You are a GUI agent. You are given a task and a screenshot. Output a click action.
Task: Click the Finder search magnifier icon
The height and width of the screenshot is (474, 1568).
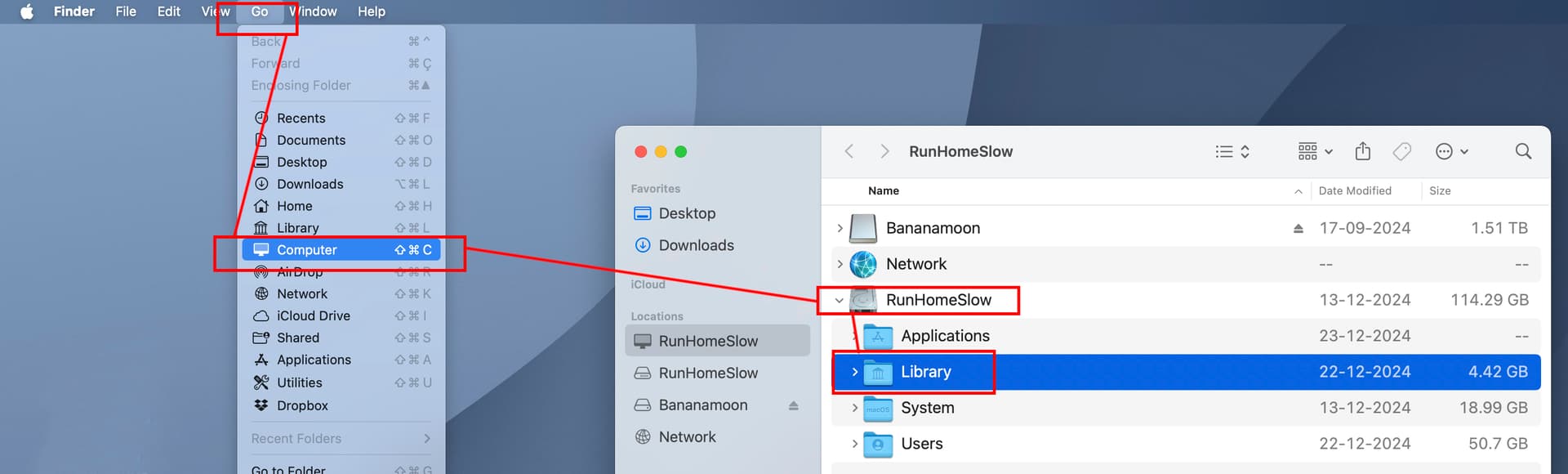[1523, 151]
